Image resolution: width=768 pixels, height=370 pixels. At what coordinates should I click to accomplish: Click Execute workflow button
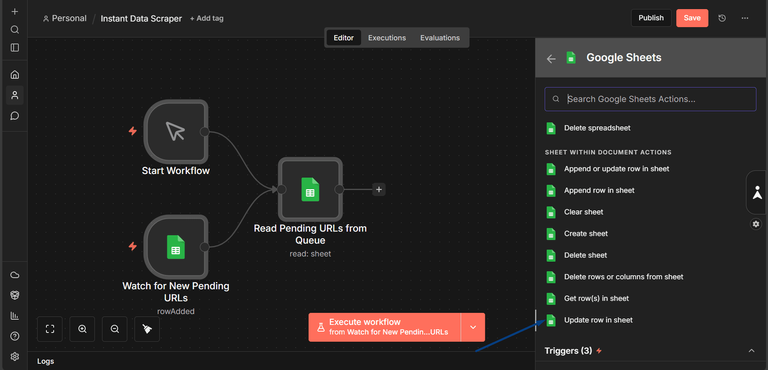[384, 327]
